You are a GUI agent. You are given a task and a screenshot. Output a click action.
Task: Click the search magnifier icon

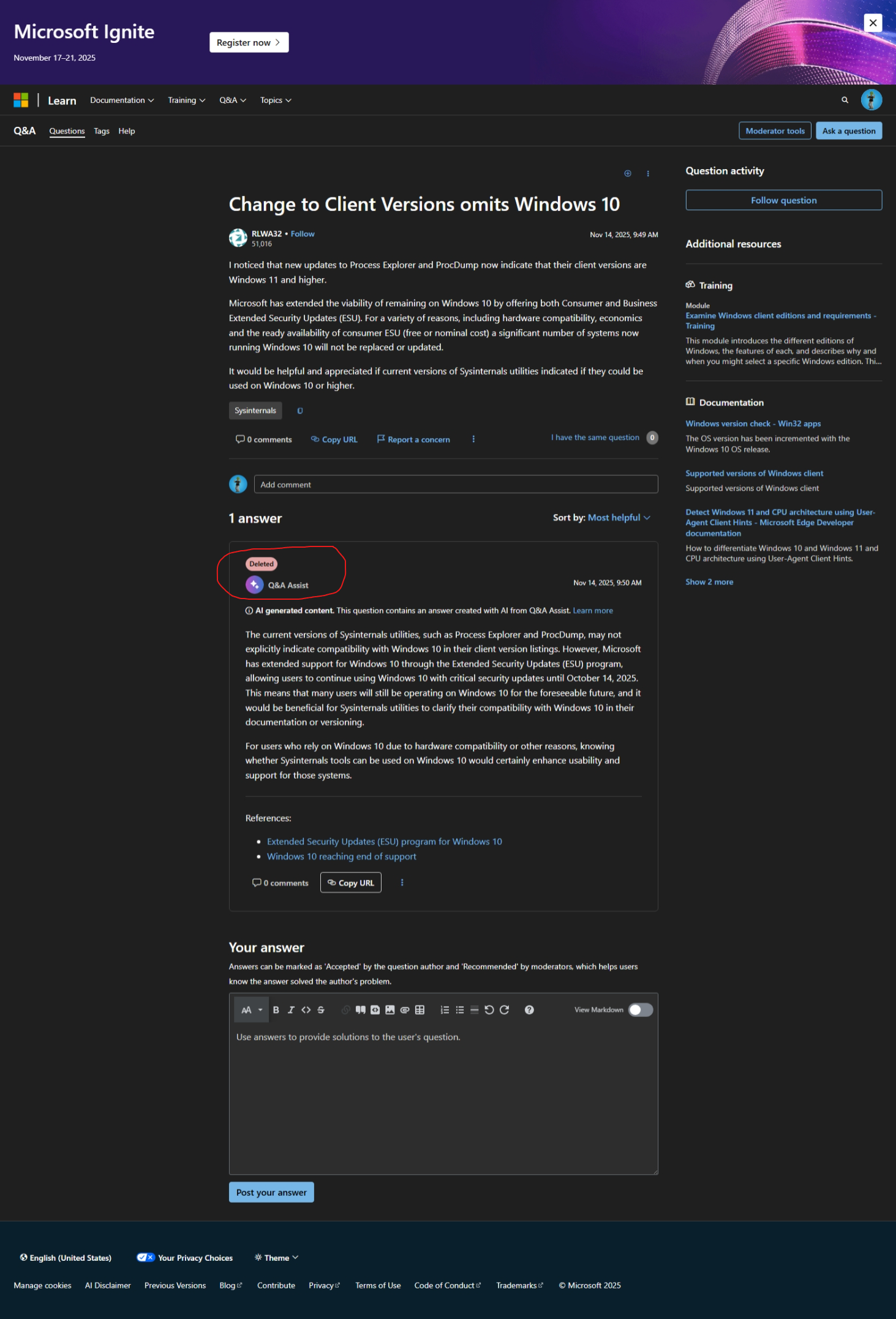845,100
